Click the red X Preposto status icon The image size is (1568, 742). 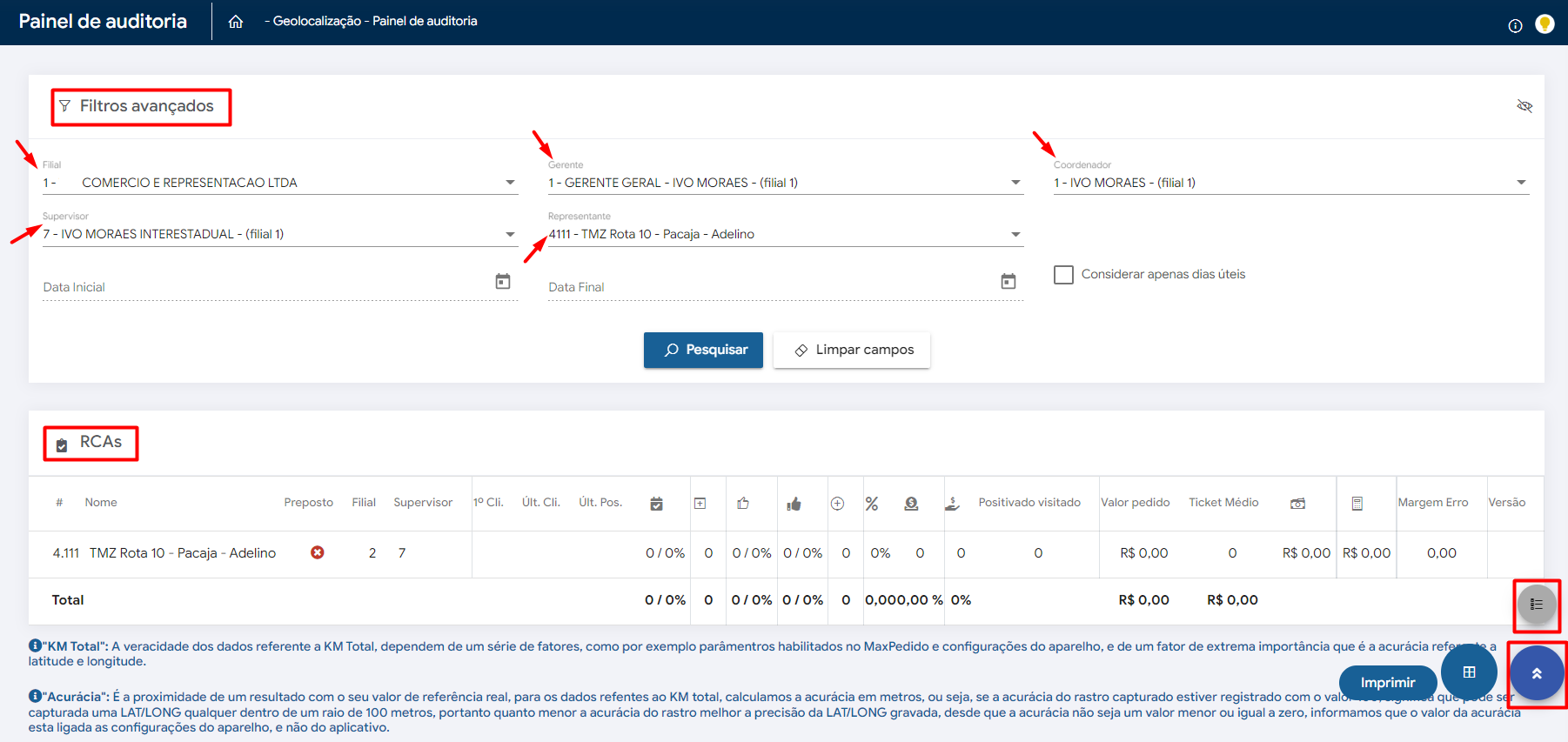coord(318,552)
